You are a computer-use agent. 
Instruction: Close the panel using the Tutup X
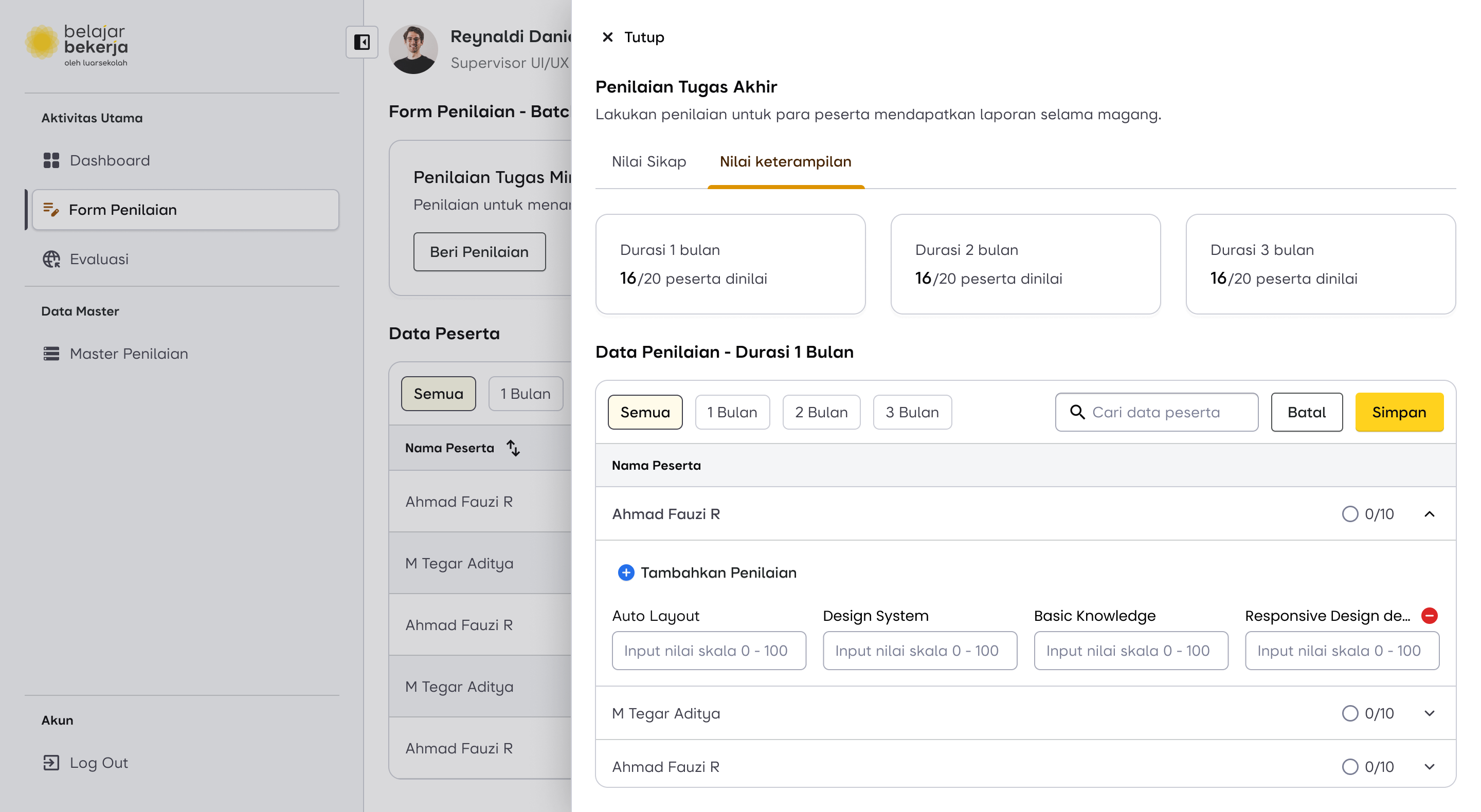click(x=607, y=38)
